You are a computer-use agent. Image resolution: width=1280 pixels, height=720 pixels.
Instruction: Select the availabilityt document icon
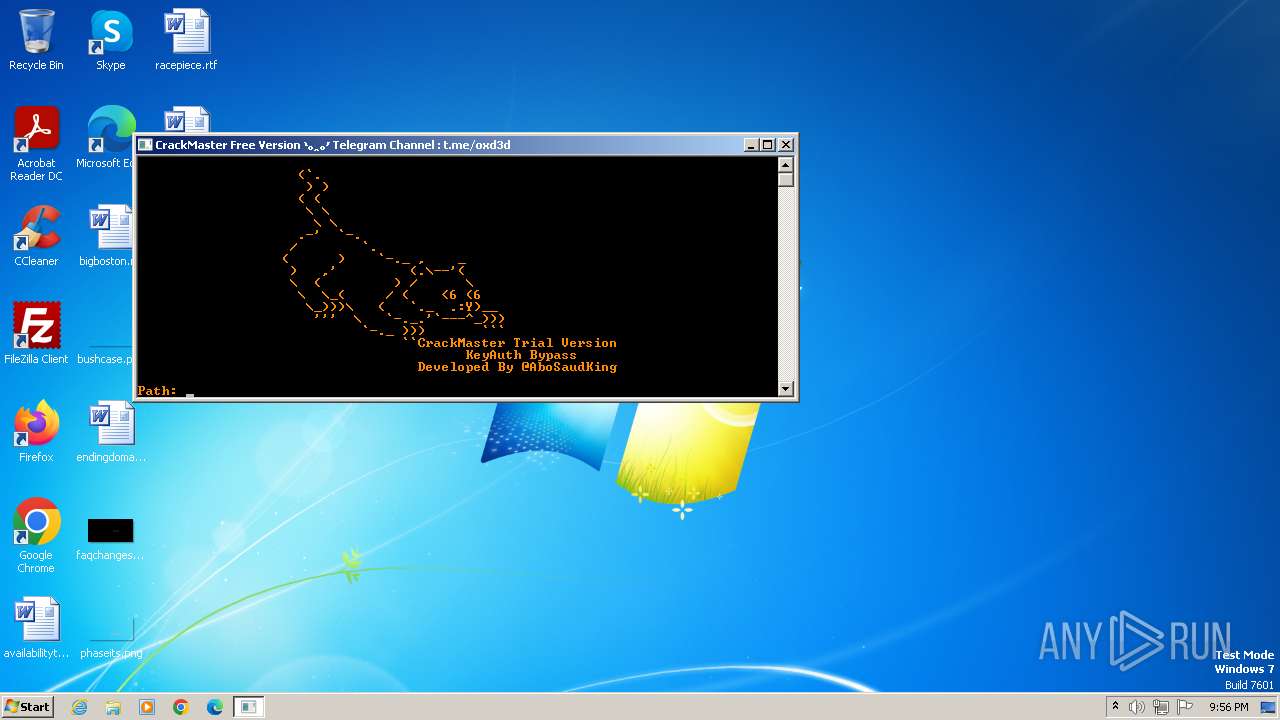coord(36,628)
